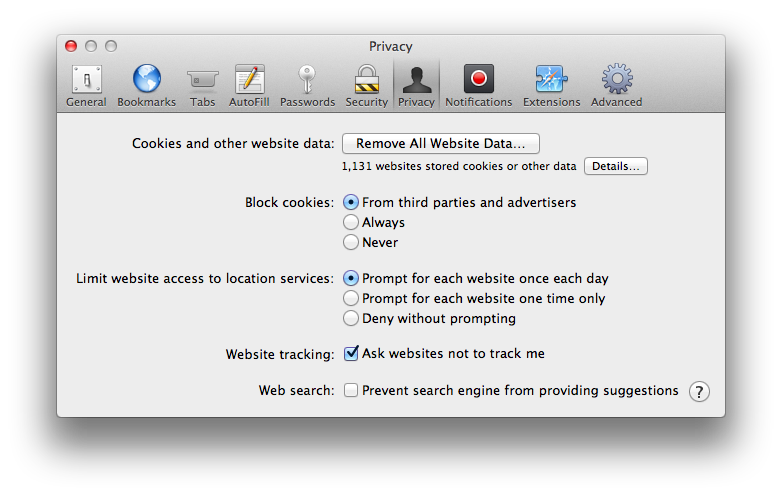Open the Passwords key icon
782x496 pixels.
click(307, 80)
